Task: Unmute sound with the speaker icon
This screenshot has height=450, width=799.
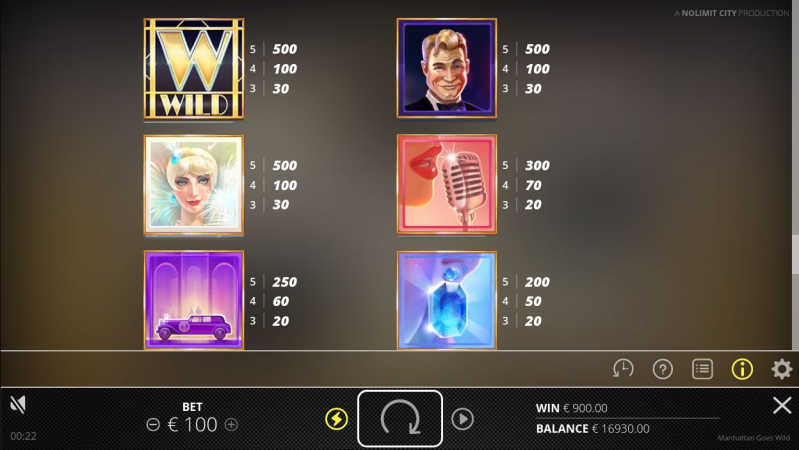Action: [x=18, y=405]
